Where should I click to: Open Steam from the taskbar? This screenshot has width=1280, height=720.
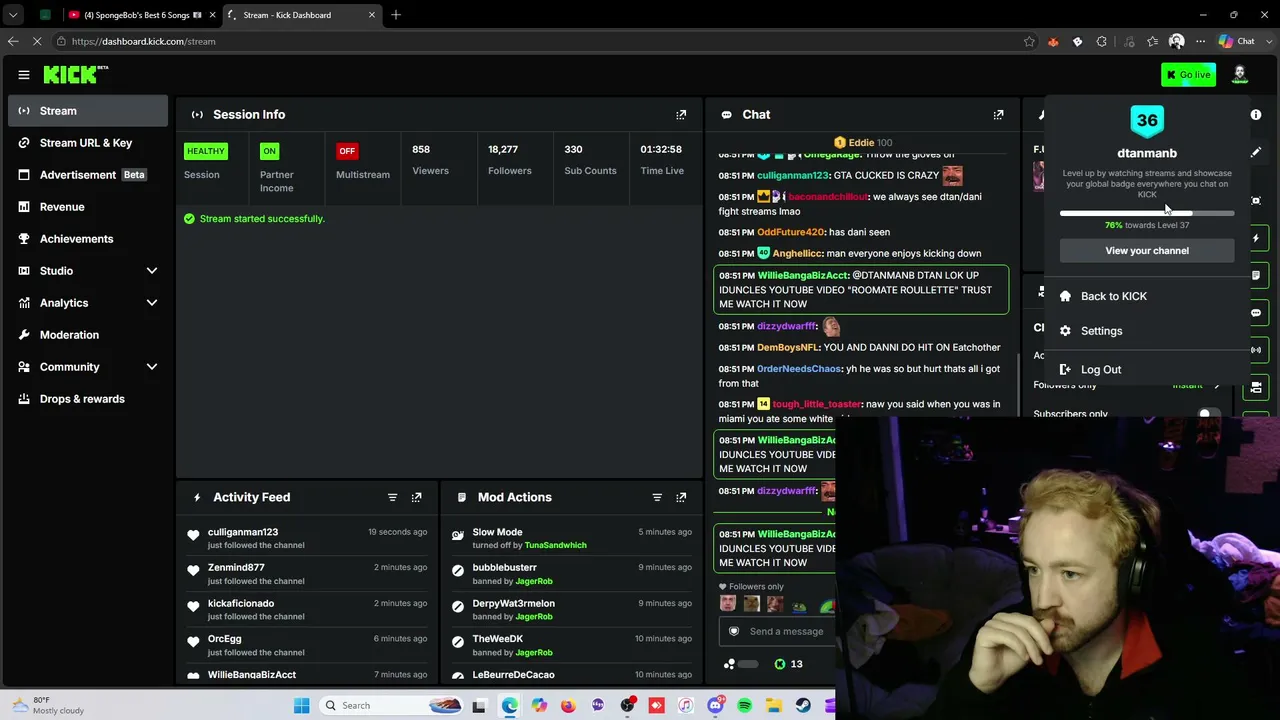[x=803, y=706]
